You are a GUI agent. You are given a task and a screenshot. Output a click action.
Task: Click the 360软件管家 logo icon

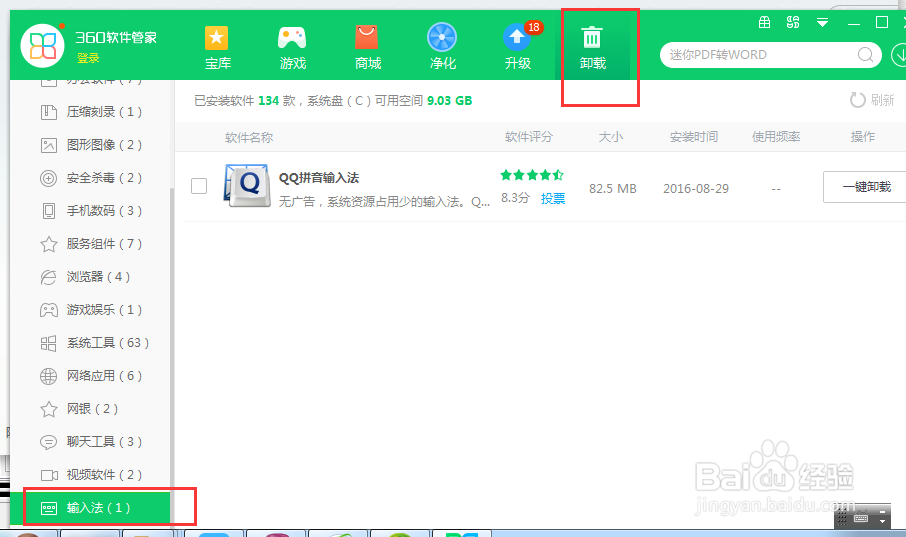click(42, 46)
